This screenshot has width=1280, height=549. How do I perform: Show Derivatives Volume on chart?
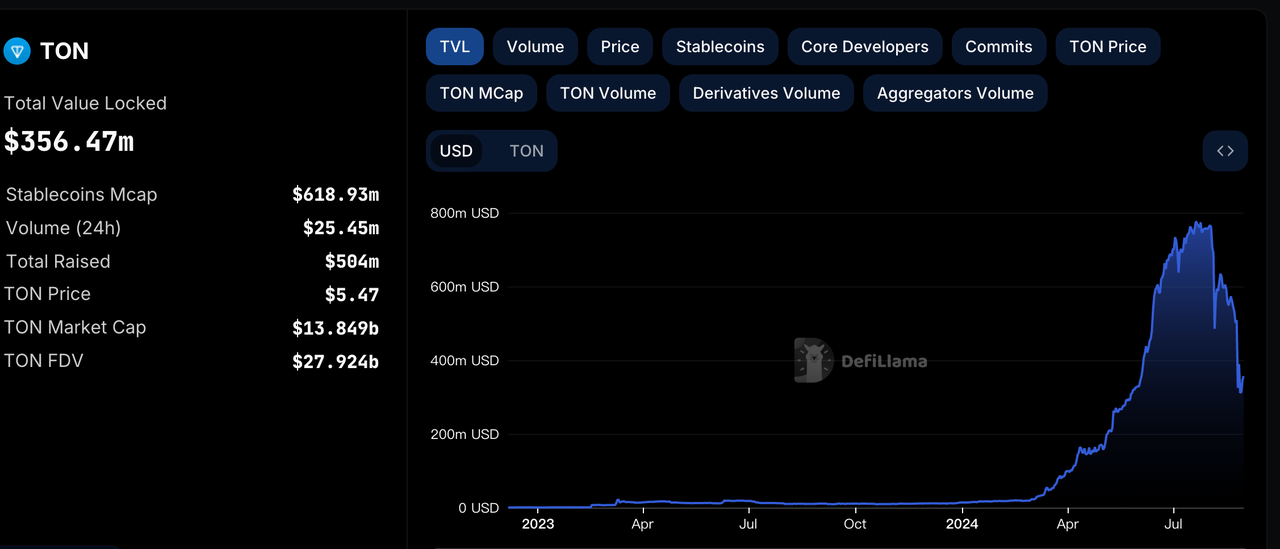766,93
